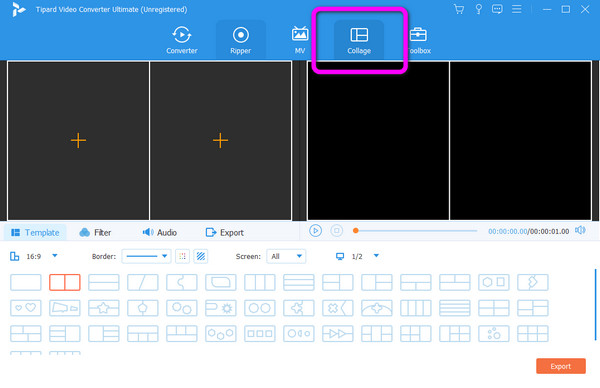Open the border hatch pattern option
Image resolution: width=600 pixels, height=388 pixels.
(201, 256)
